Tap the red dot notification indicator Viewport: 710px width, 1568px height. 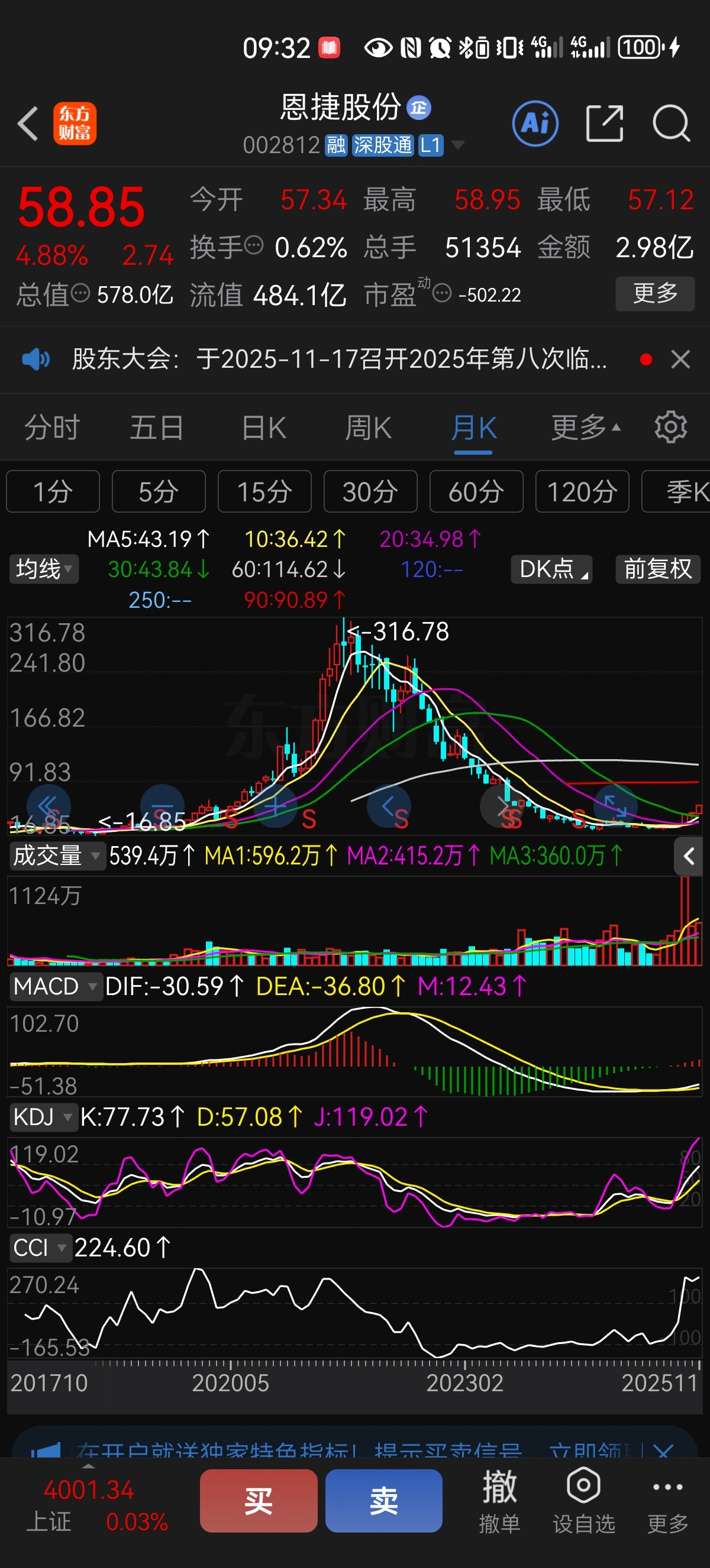(x=646, y=359)
